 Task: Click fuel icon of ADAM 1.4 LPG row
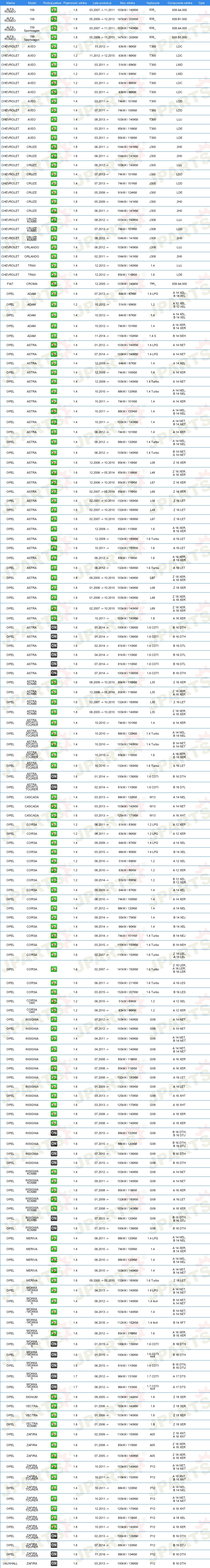(x=53, y=294)
